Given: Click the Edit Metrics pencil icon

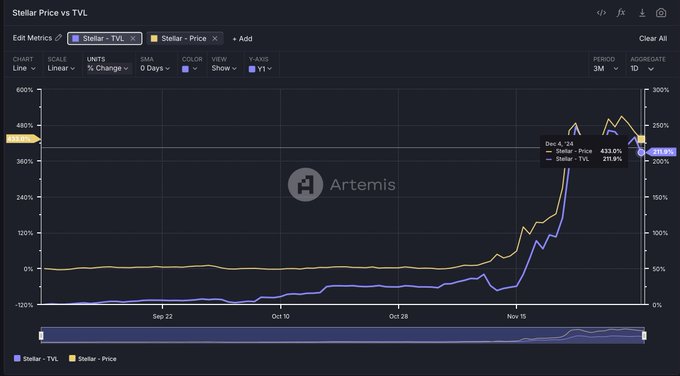Looking at the screenshot, I should (x=58, y=38).
